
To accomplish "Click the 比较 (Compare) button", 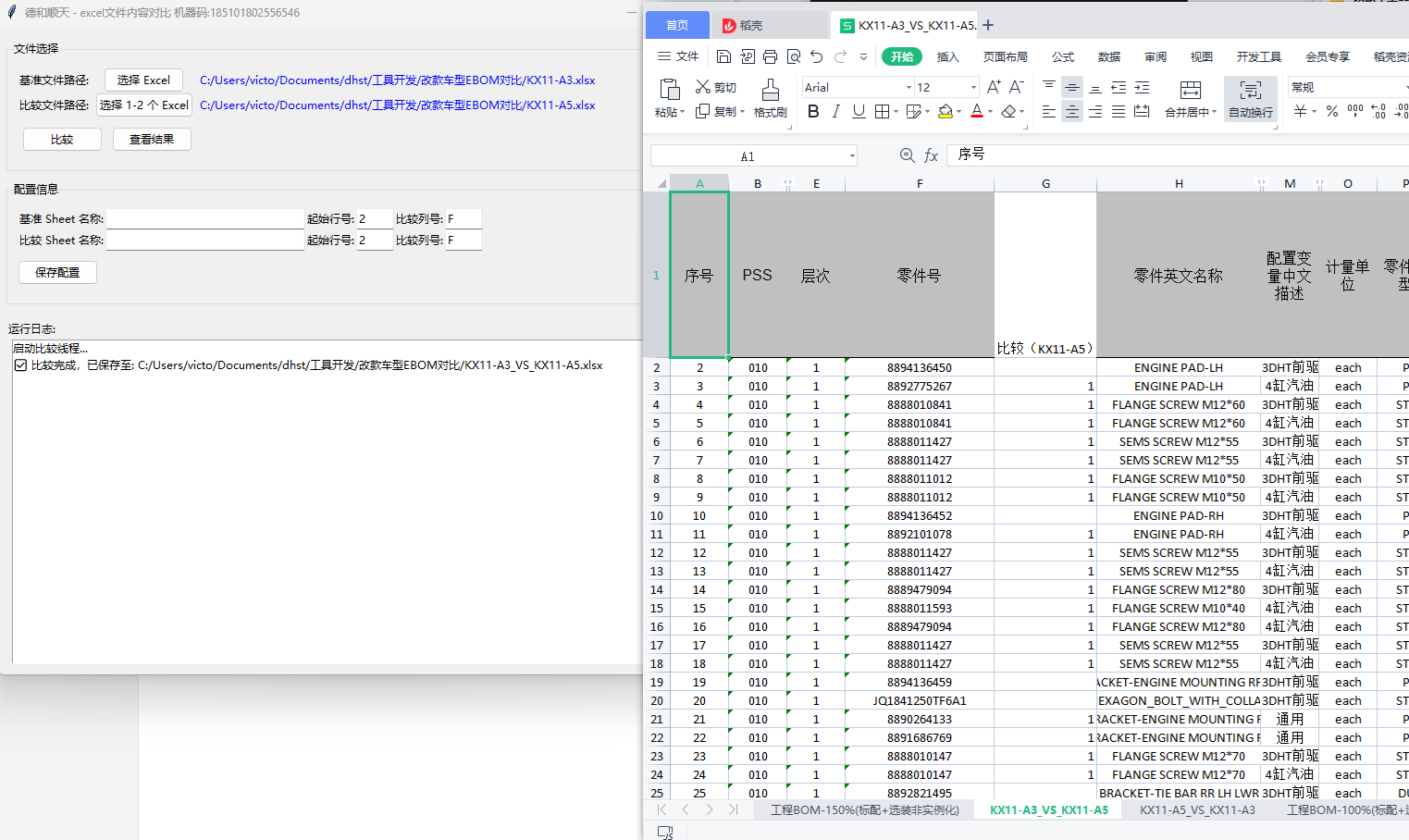I will [x=62, y=140].
